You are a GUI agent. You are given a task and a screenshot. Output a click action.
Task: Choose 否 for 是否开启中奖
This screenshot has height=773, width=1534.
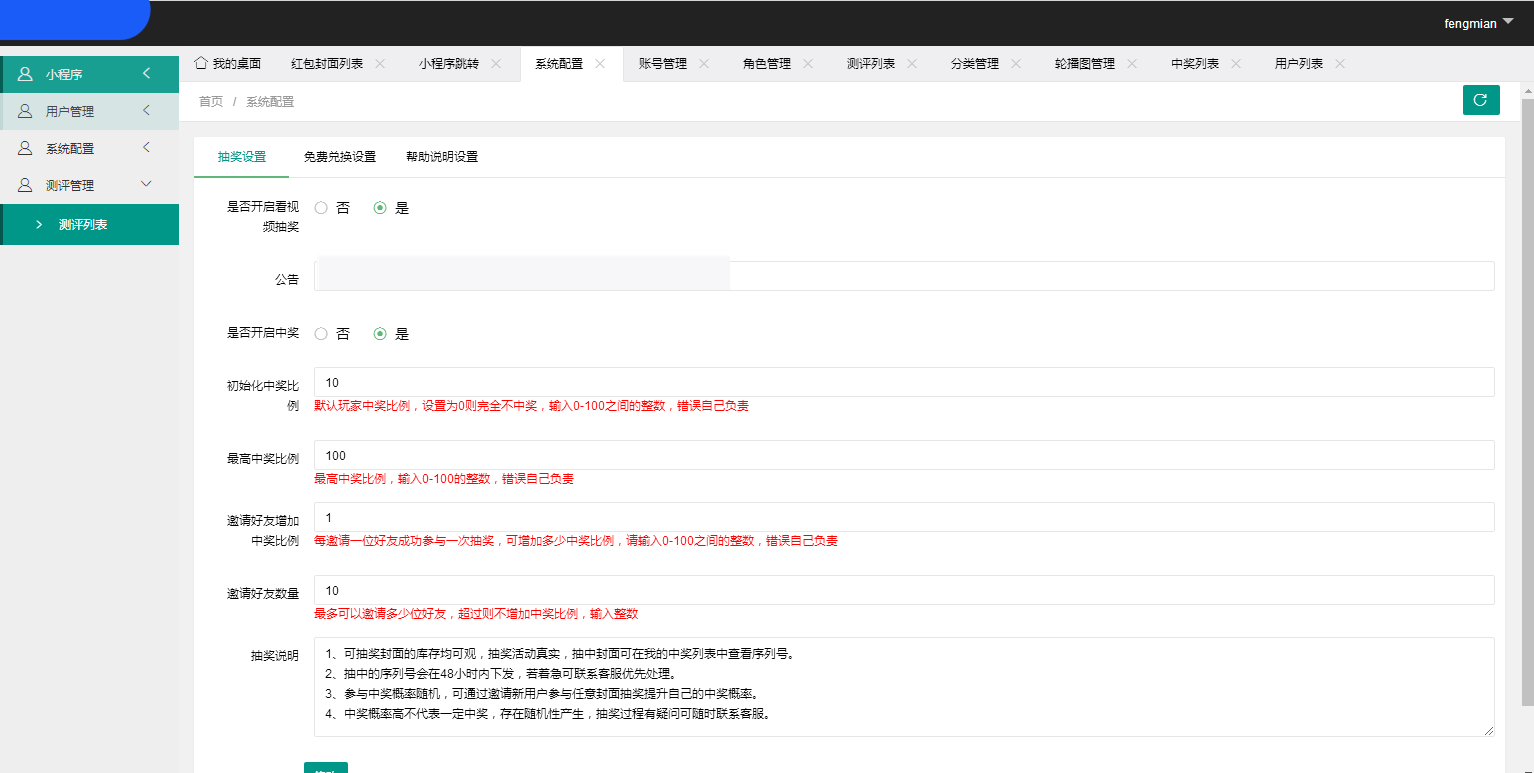[320, 333]
